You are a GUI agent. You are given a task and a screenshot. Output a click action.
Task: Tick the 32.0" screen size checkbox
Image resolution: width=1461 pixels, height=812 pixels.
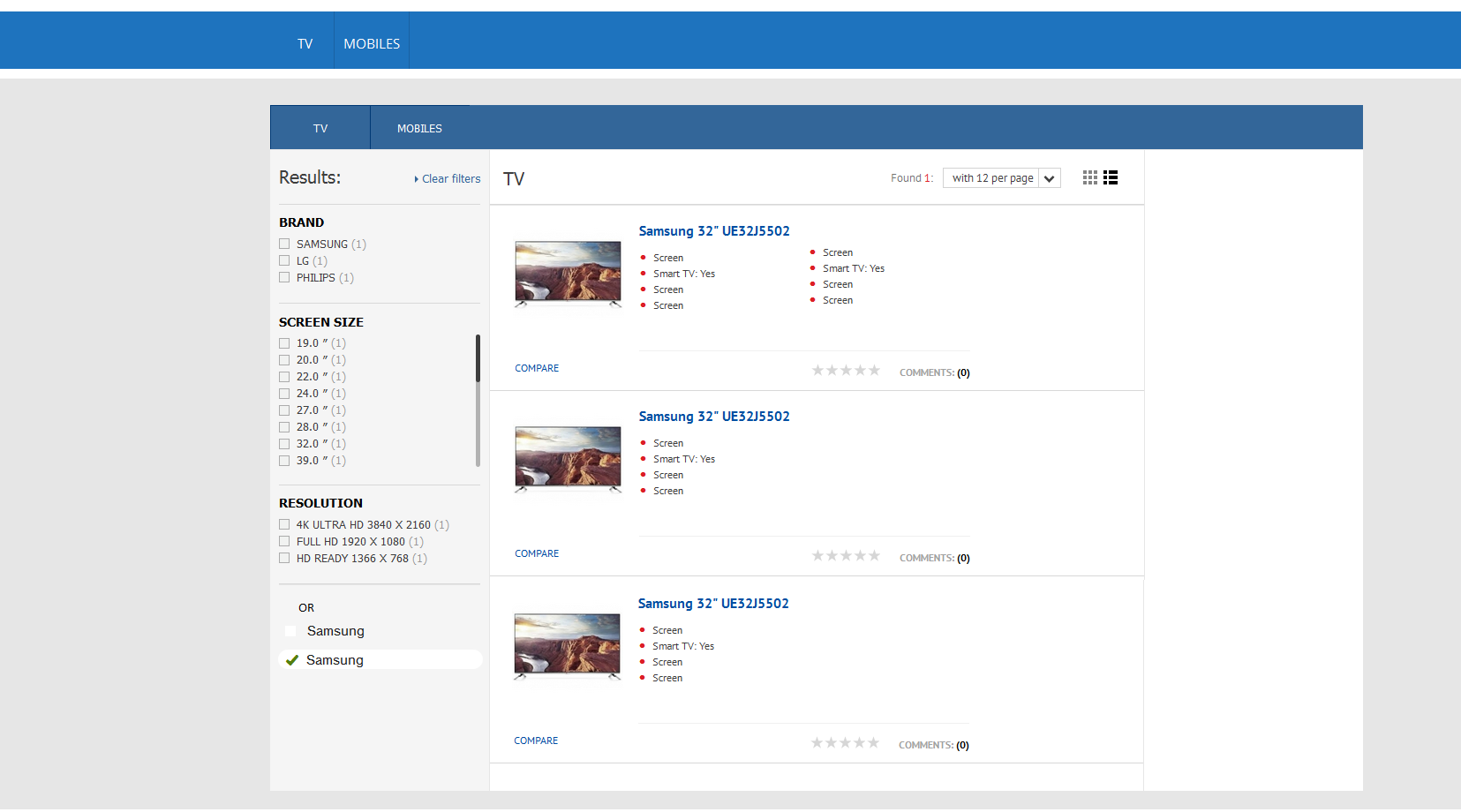click(284, 444)
